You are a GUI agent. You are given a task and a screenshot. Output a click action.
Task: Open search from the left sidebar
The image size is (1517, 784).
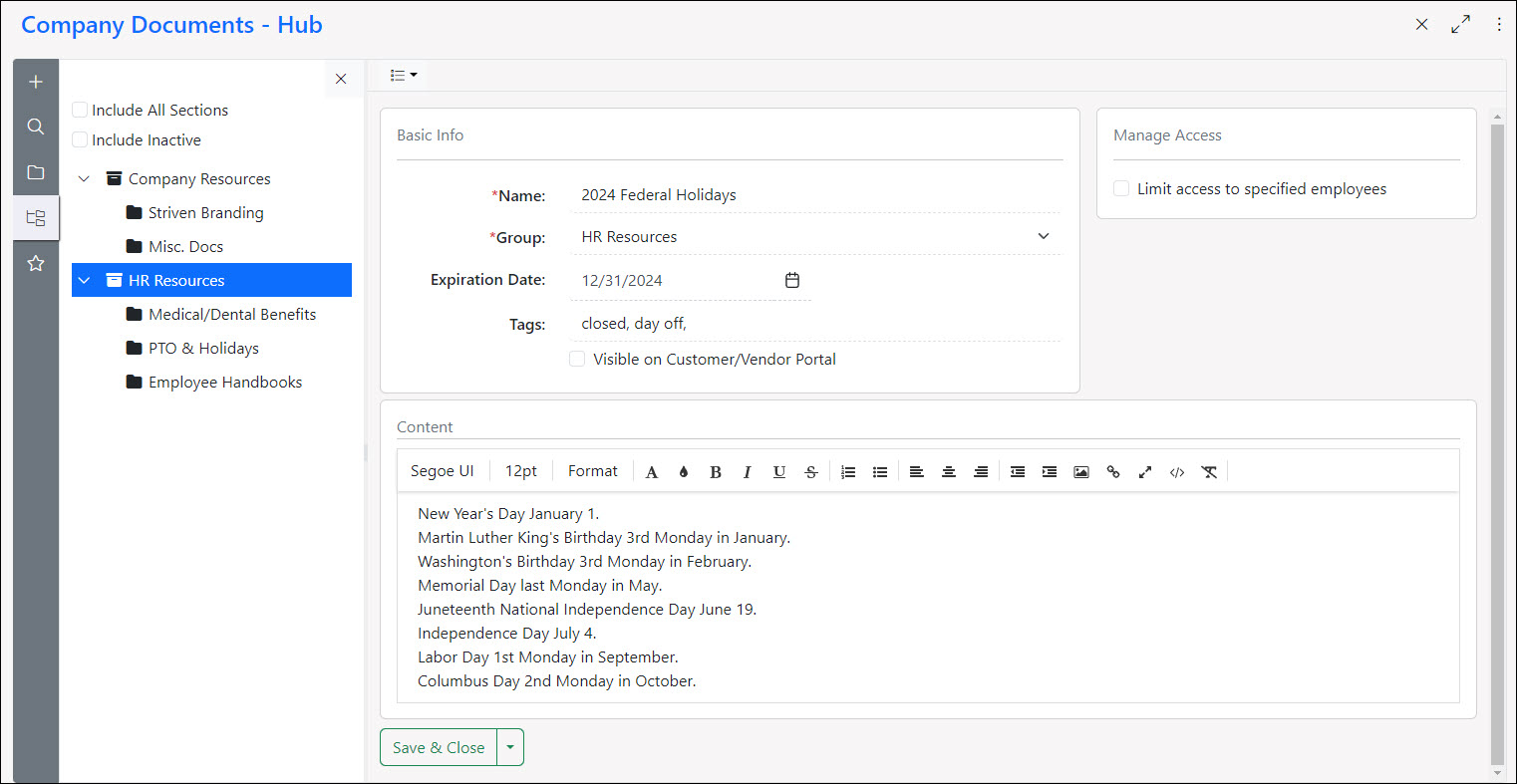coord(36,127)
